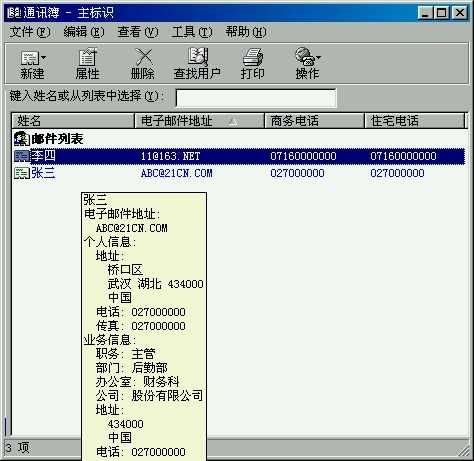The width and height of the screenshot is (474, 461).
Task: Expand the dropdown arrow next to 操作
Action: pos(318,58)
